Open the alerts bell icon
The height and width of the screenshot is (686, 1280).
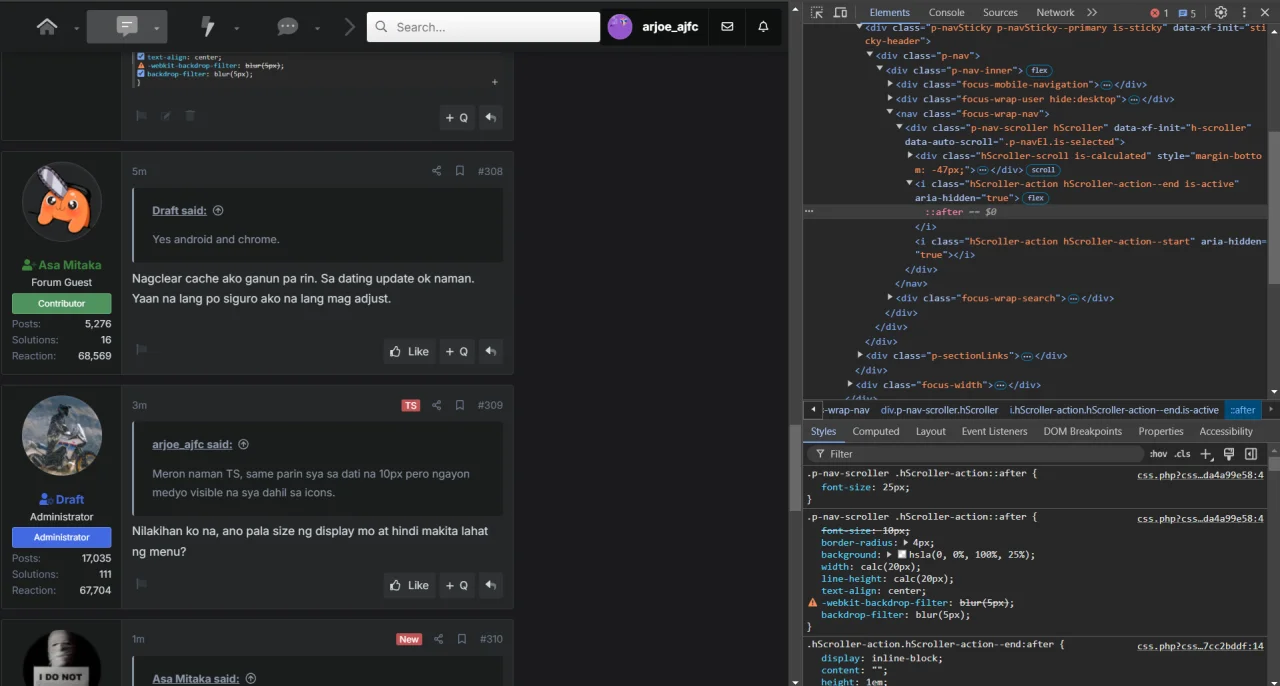pyautogui.click(x=763, y=27)
